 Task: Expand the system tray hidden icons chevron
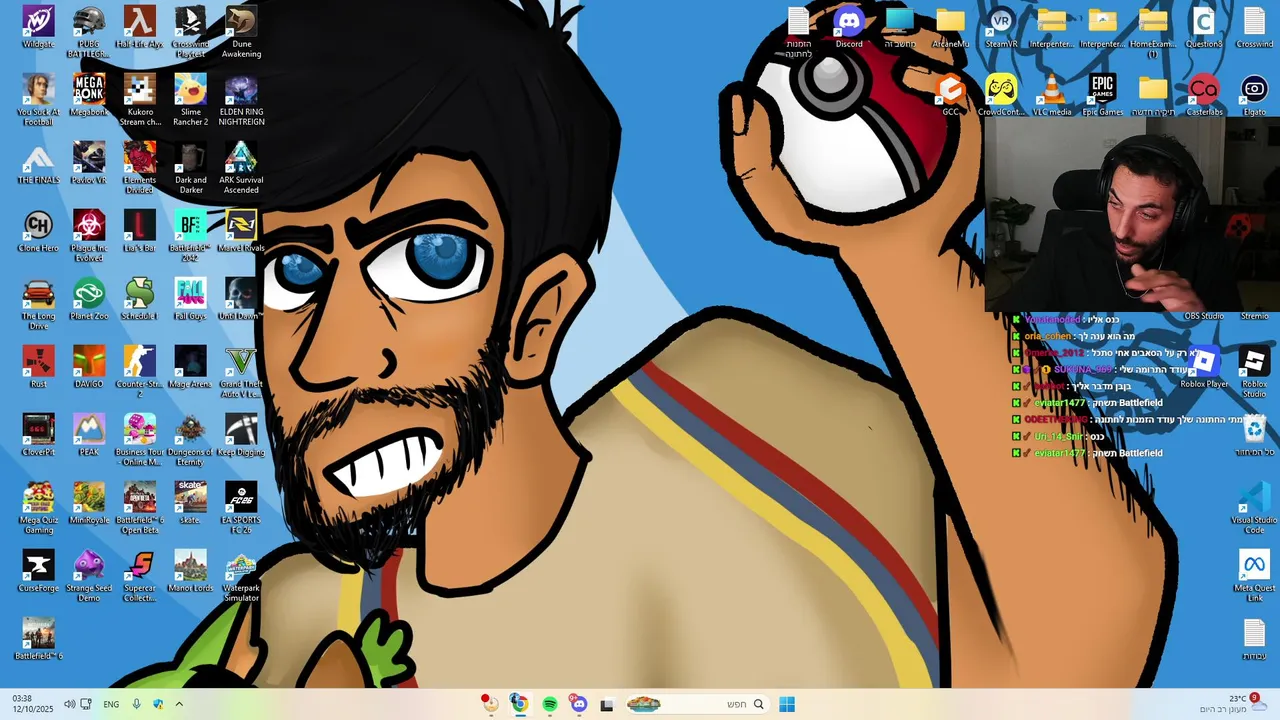click(x=179, y=704)
